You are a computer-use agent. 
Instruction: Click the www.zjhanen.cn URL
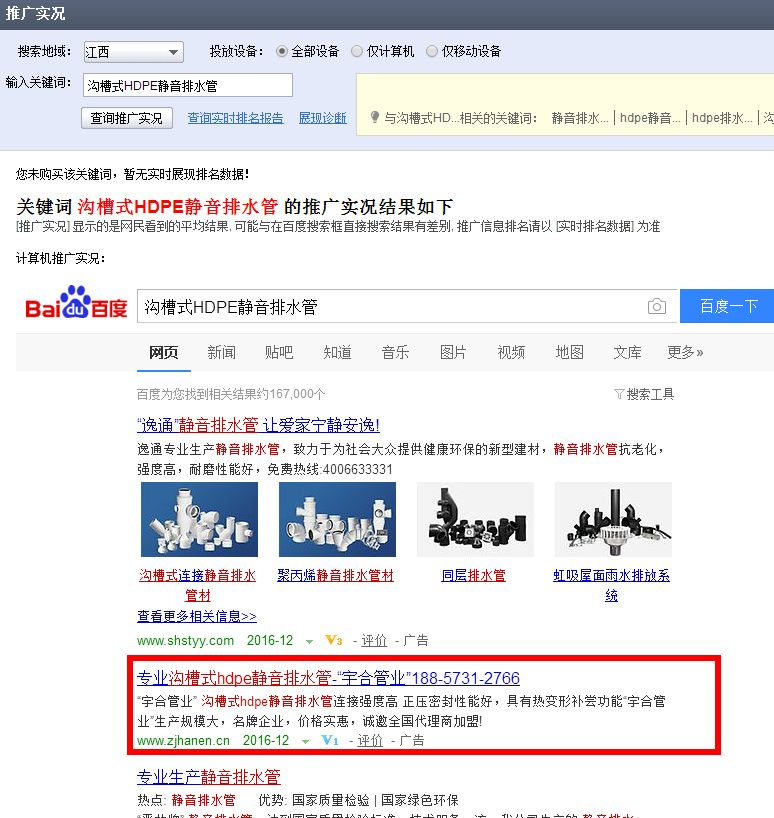click(x=183, y=741)
